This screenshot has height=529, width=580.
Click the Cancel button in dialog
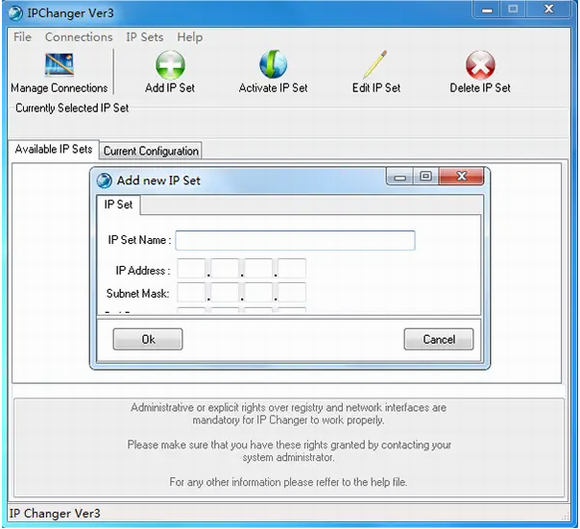coord(439,339)
